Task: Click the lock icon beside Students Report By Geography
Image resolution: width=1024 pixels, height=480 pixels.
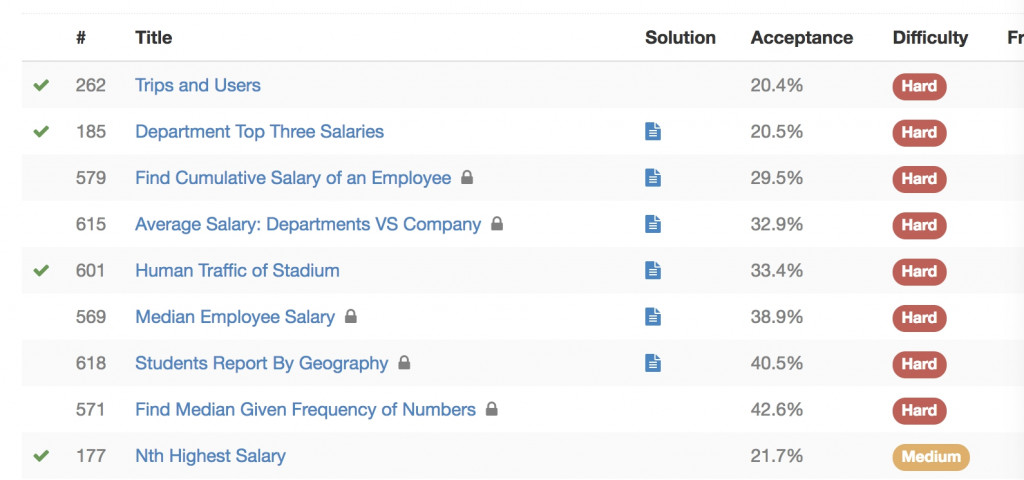Action: [x=404, y=364]
